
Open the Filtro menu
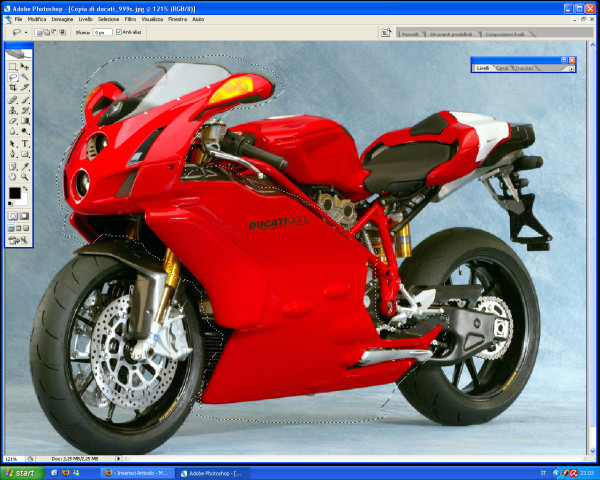(x=131, y=19)
